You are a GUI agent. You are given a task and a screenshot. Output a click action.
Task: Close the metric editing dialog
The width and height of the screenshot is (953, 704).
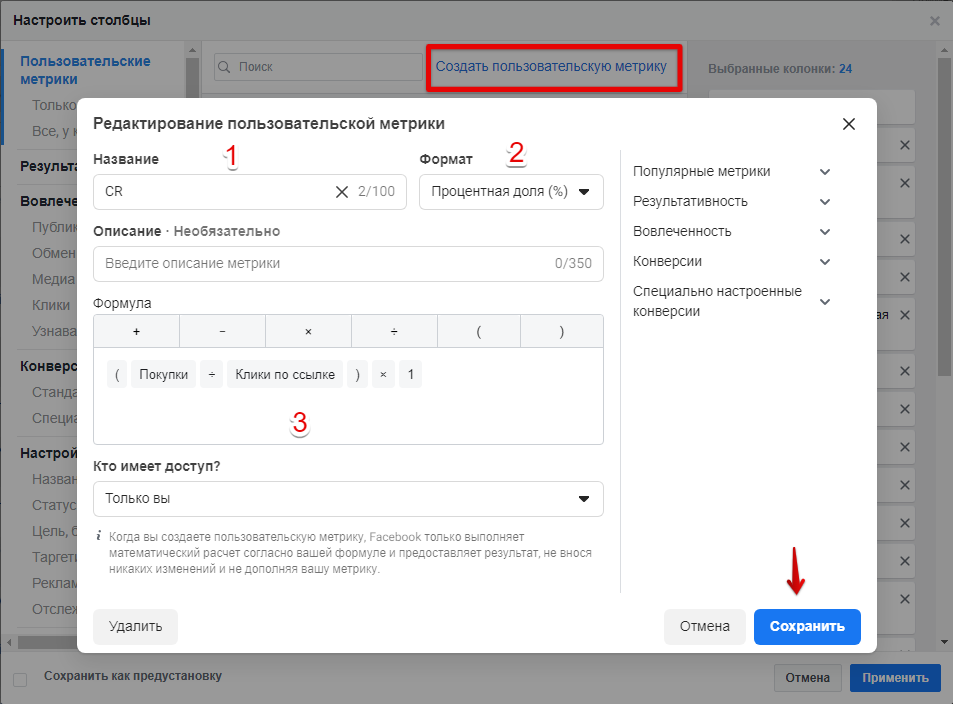pos(849,124)
